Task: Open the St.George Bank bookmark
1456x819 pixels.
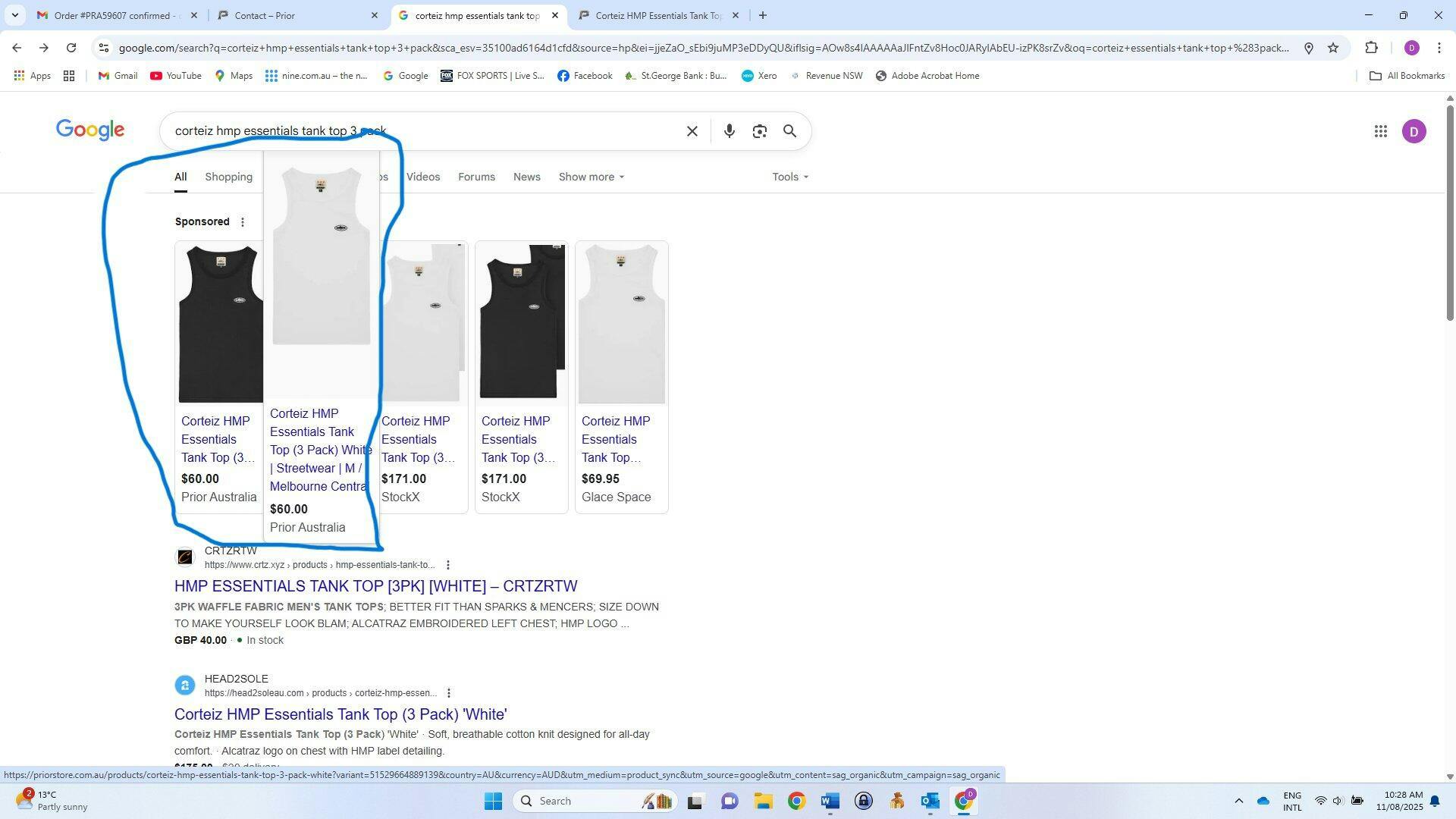Action: [675, 76]
